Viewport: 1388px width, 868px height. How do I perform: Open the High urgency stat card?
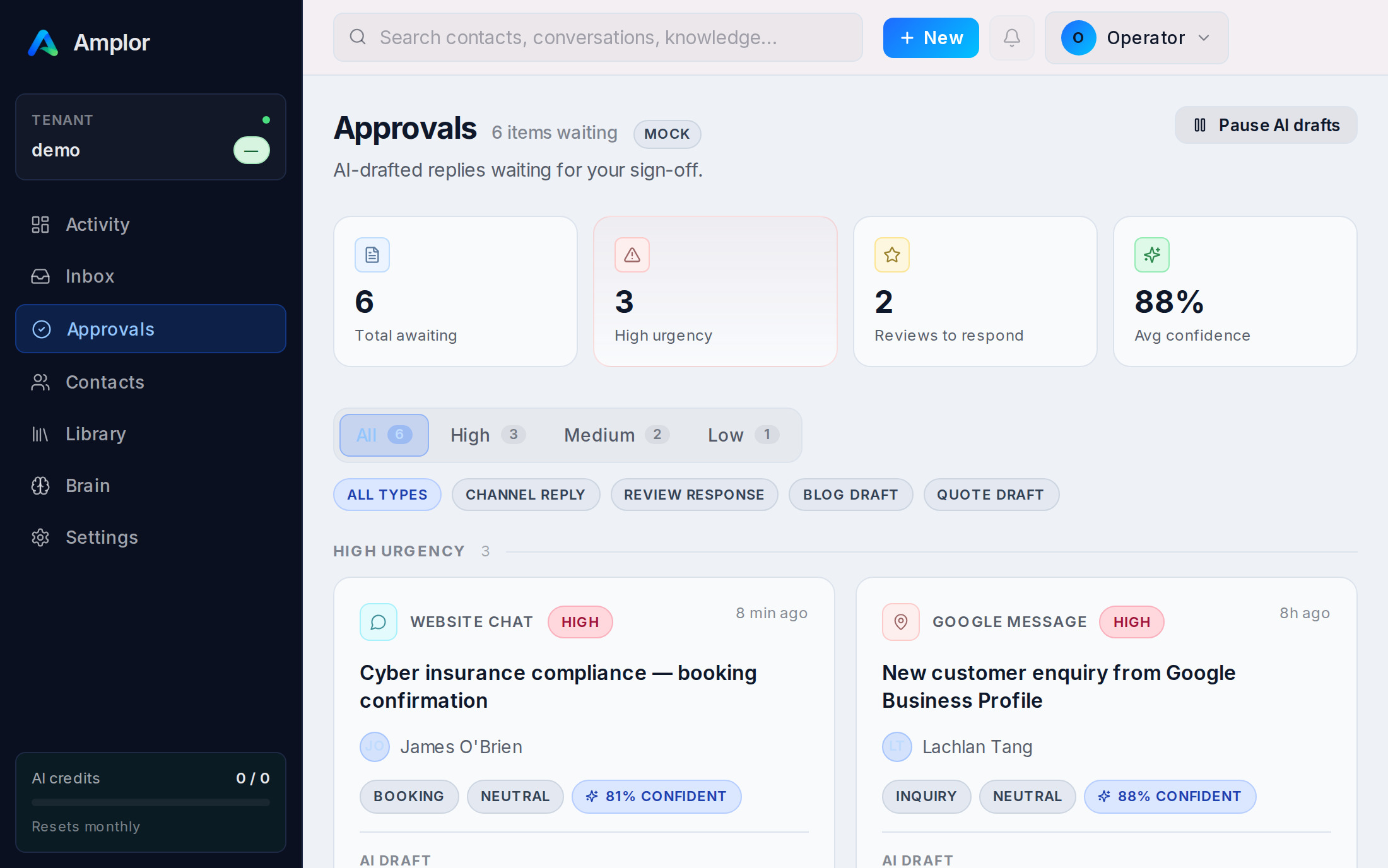tap(715, 291)
